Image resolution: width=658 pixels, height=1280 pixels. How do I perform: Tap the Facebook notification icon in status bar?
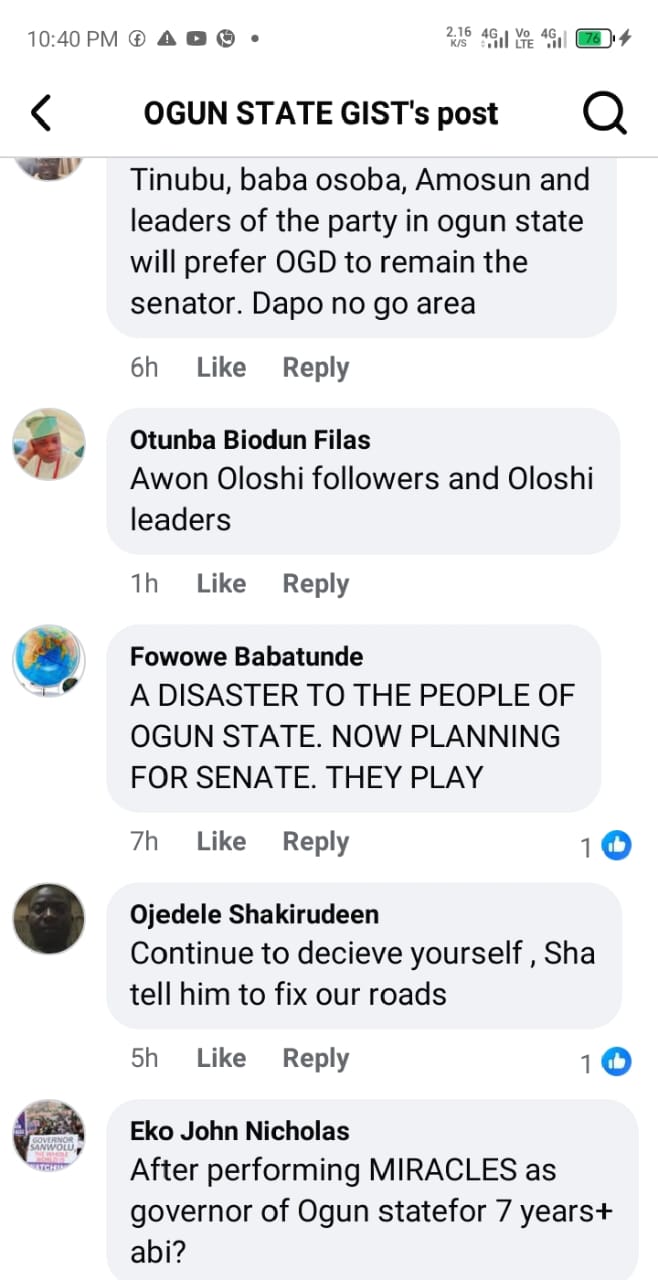(138, 39)
